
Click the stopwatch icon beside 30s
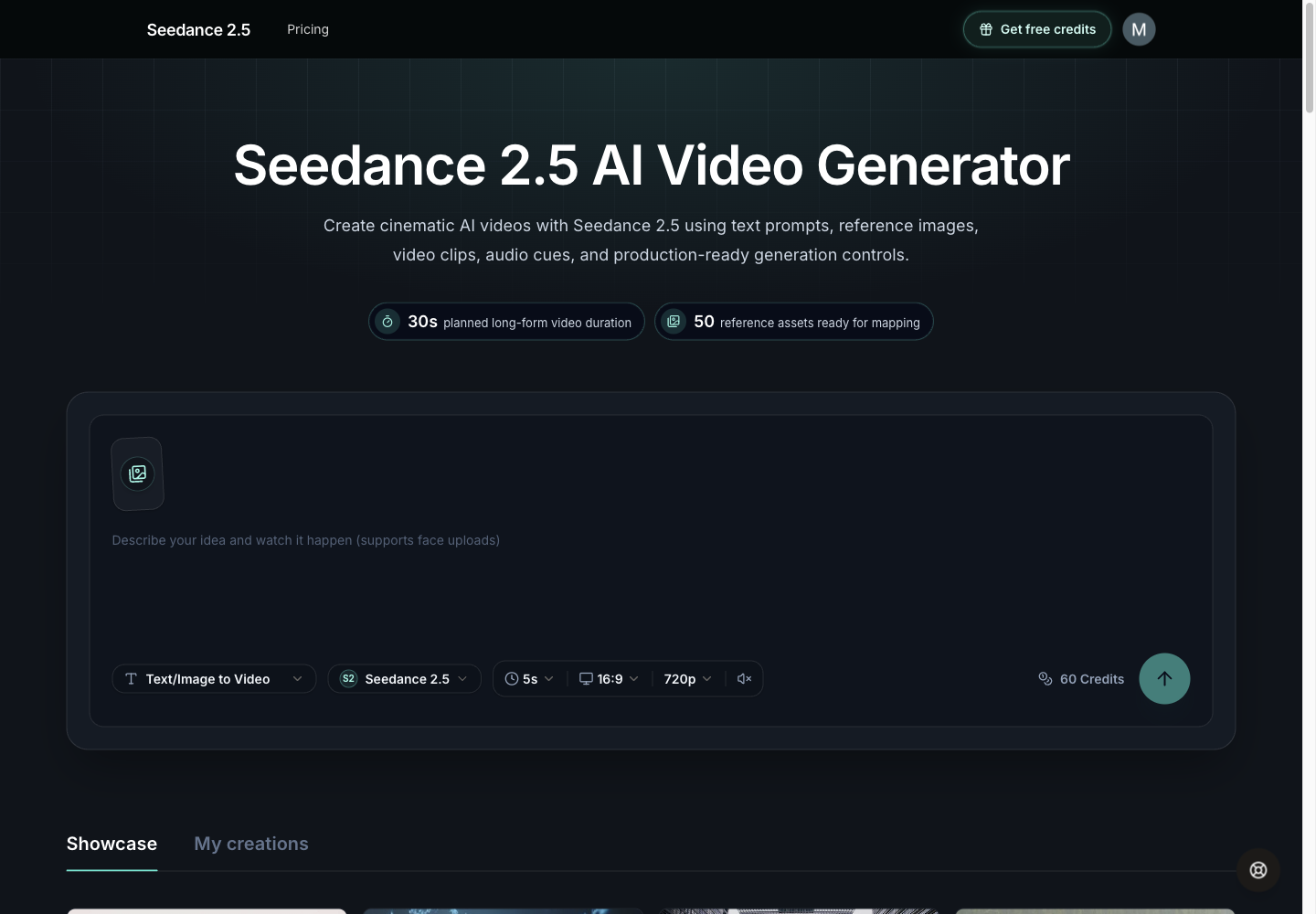click(x=387, y=322)
